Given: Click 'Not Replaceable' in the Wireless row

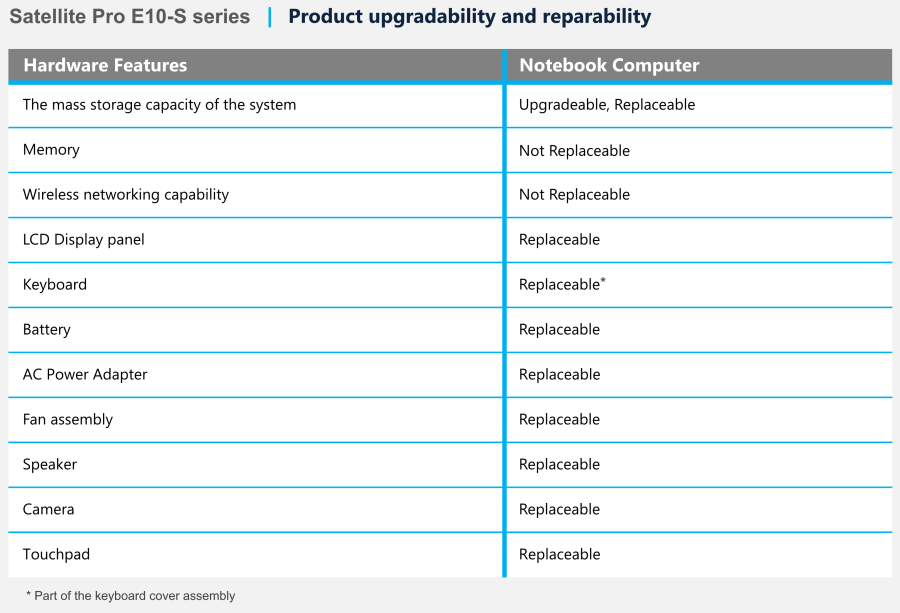Looking at the screenshot, I should [574, 195].
